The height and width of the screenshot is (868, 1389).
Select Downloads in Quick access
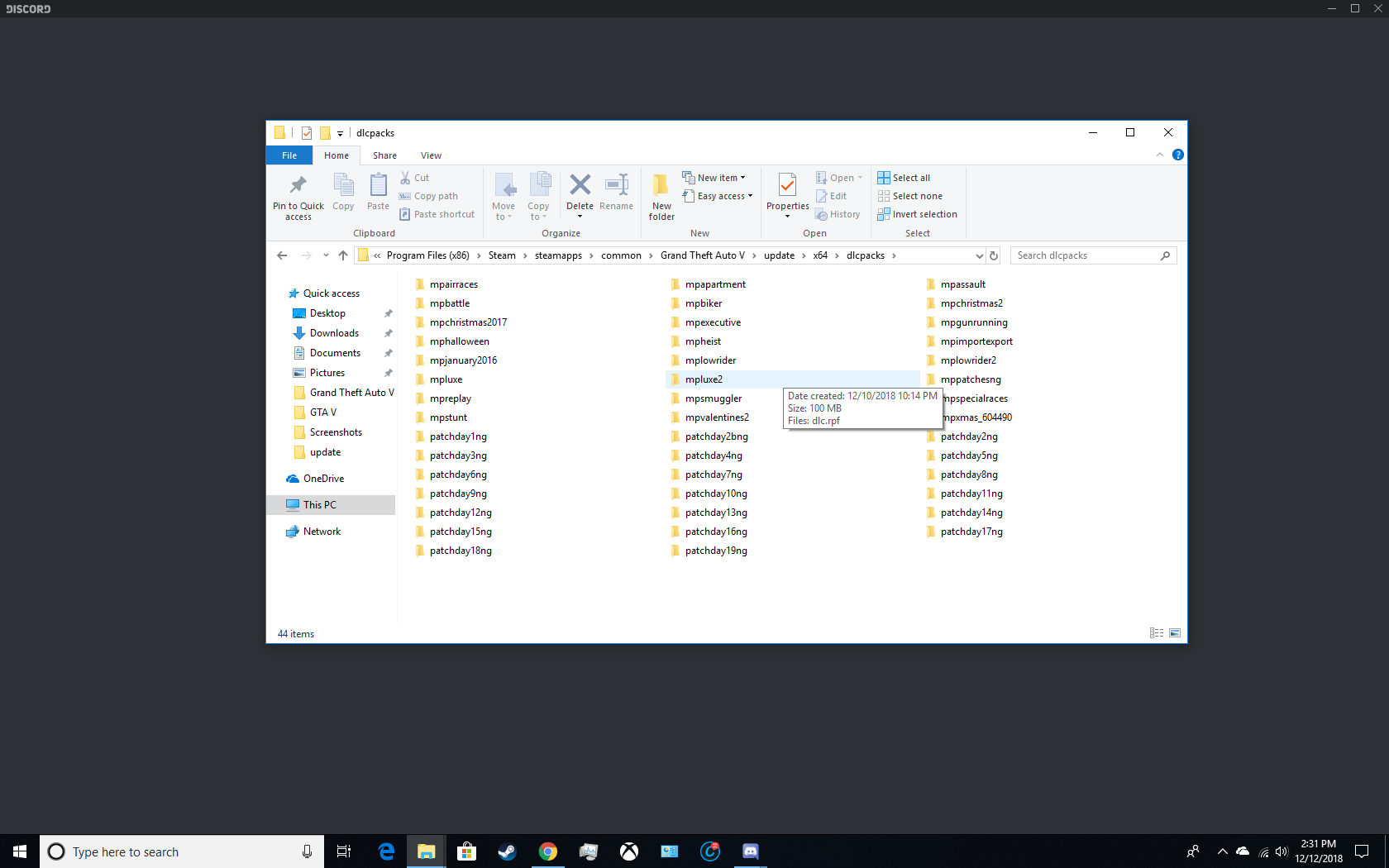tap(335, 333)
